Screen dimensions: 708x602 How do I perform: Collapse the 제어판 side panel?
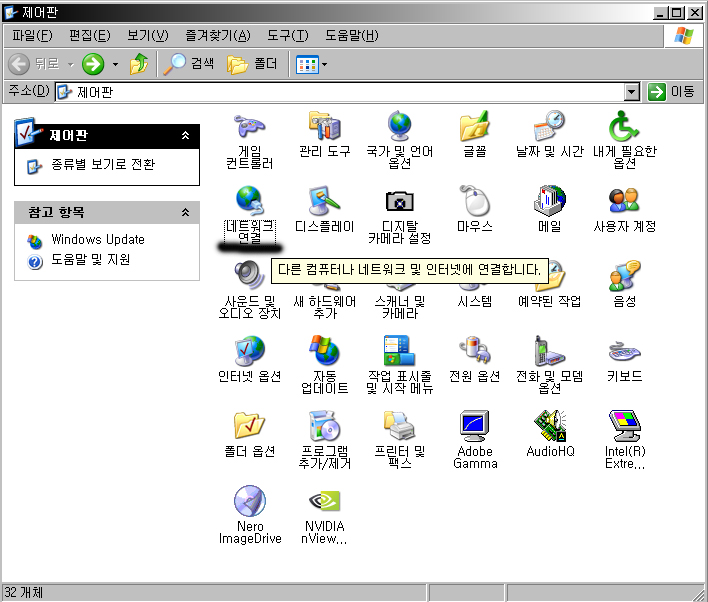point(185,135)
